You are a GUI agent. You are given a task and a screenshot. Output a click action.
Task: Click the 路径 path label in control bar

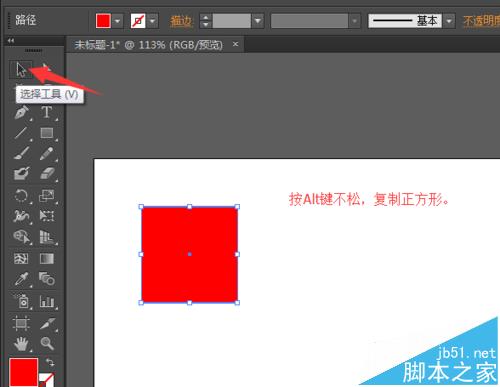26,20
